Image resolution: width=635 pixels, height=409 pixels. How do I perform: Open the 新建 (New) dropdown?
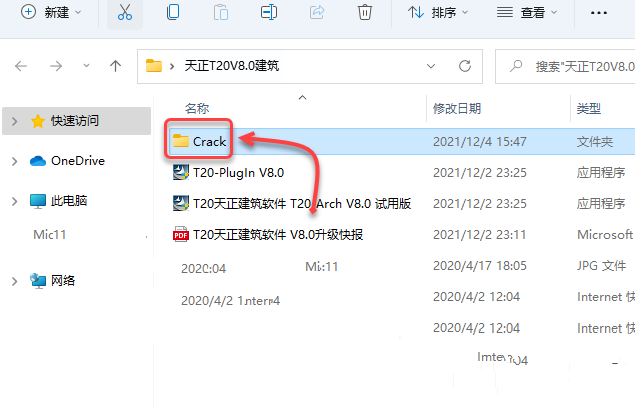tap(51, 13)
